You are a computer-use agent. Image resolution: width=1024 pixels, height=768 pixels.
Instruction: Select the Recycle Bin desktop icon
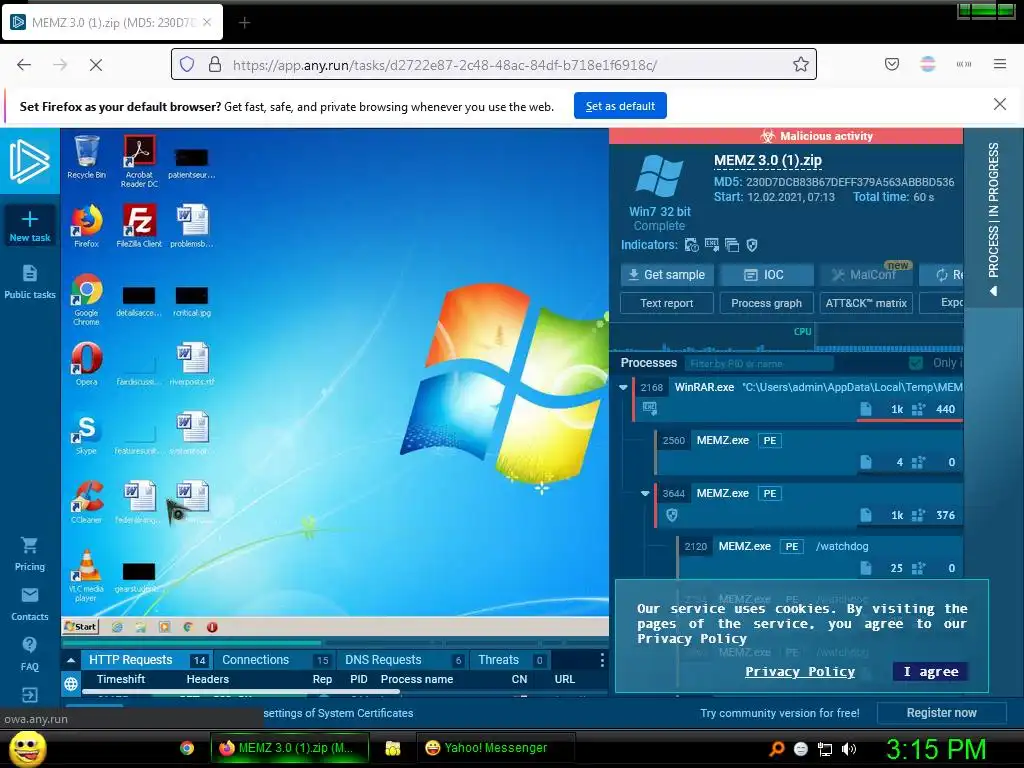pyautogui.click(x=86, y=156)
